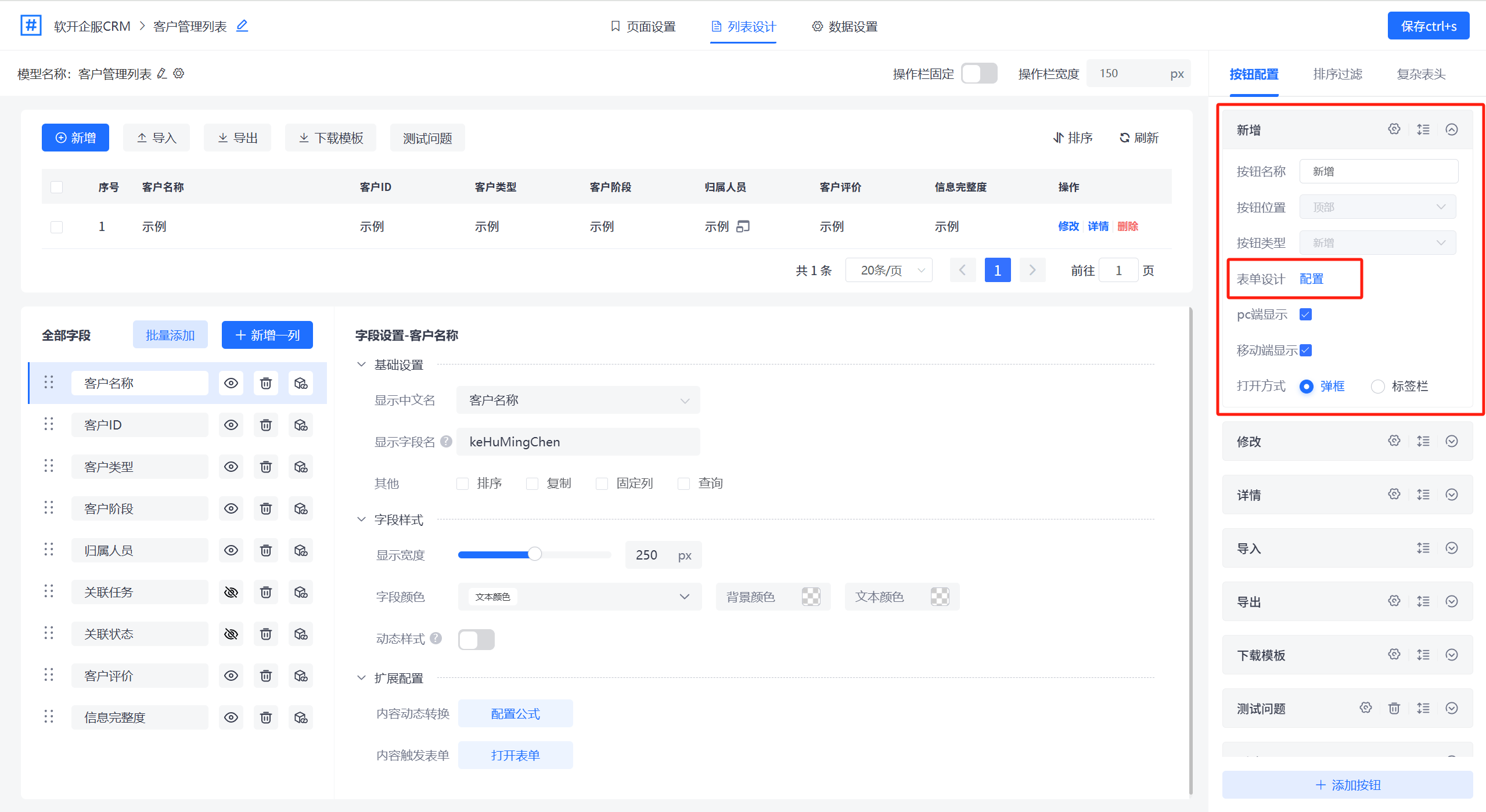This screenshot has height=812, width=1486.
Task: Open settings gear for 下载模板 button
Action: tap(1394, 655)
